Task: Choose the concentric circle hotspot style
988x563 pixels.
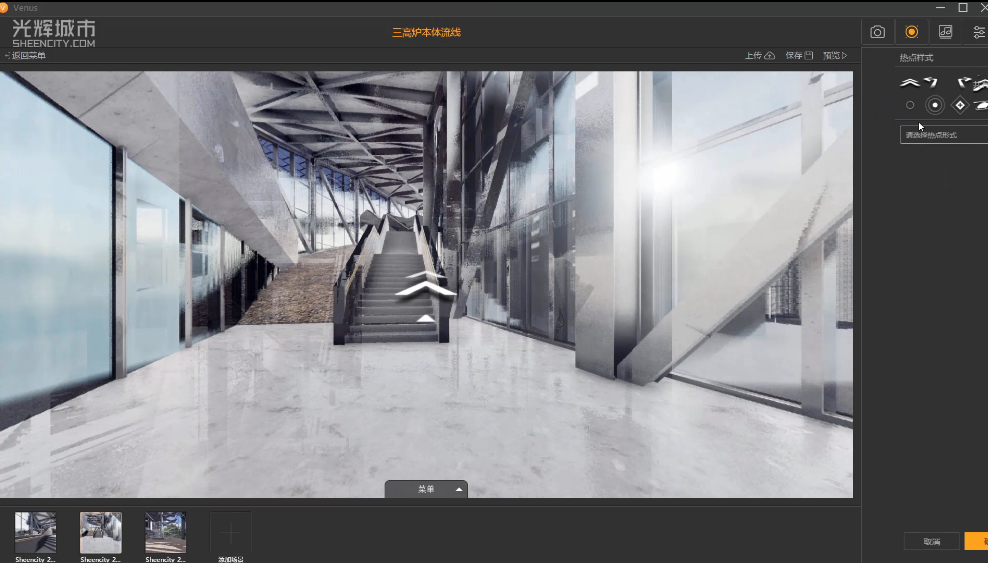Action: coord(935,105)
